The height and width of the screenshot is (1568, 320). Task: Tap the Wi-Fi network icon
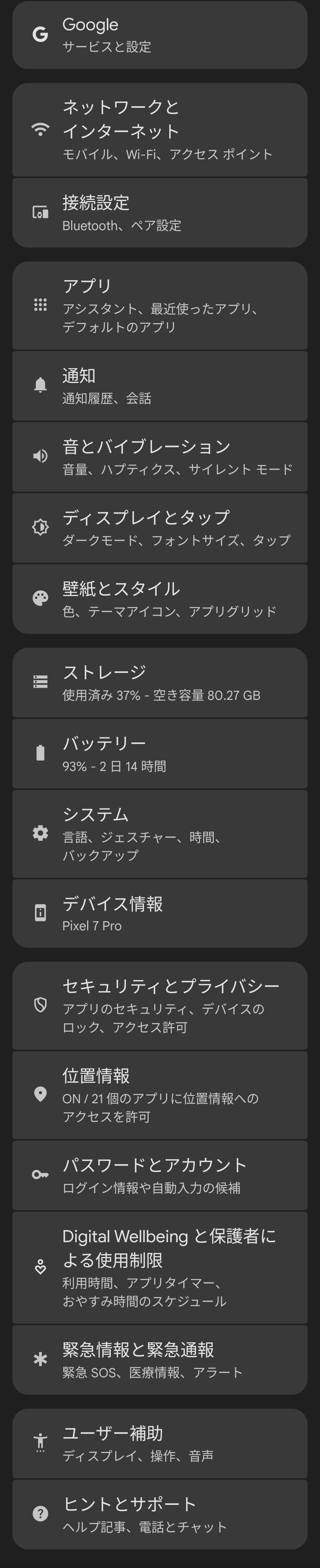(40, 130)
